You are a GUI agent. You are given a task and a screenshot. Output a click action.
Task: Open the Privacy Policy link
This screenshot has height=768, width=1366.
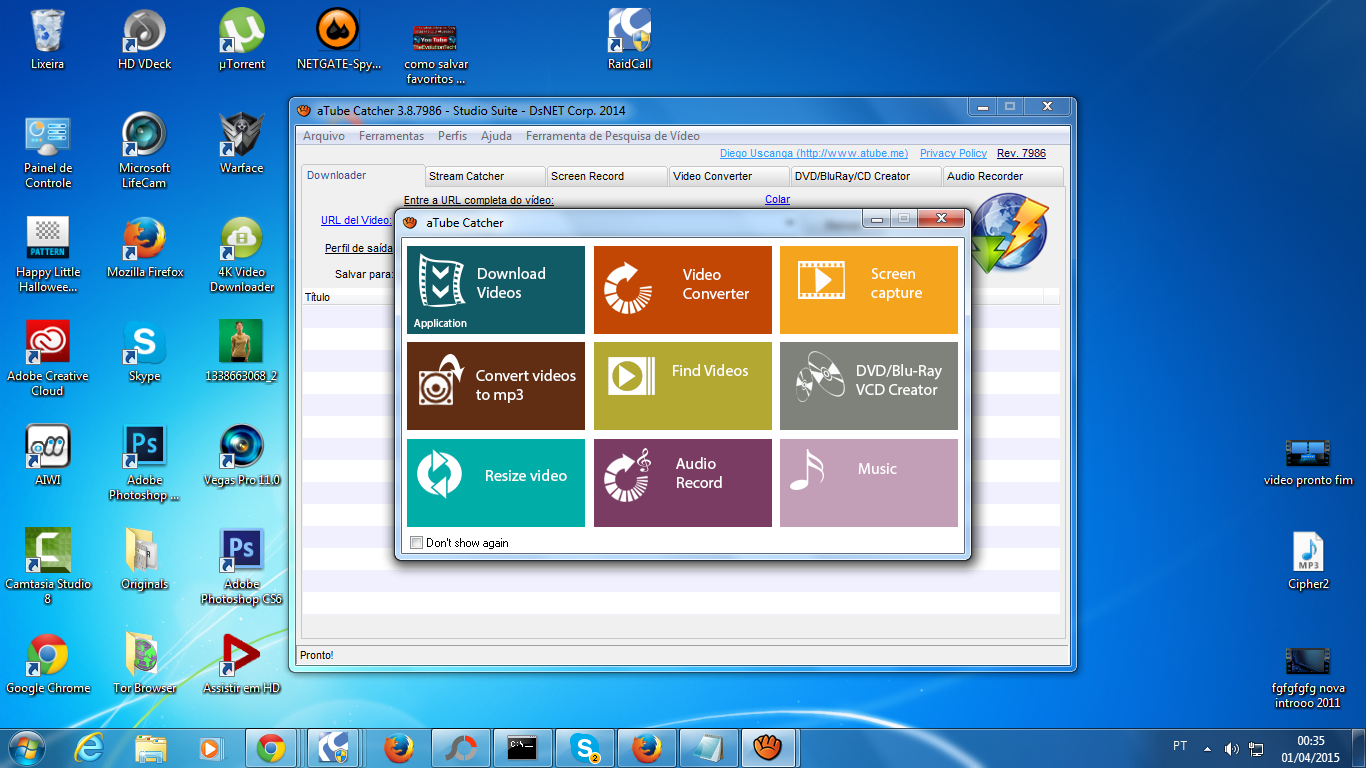click(953, 153)
